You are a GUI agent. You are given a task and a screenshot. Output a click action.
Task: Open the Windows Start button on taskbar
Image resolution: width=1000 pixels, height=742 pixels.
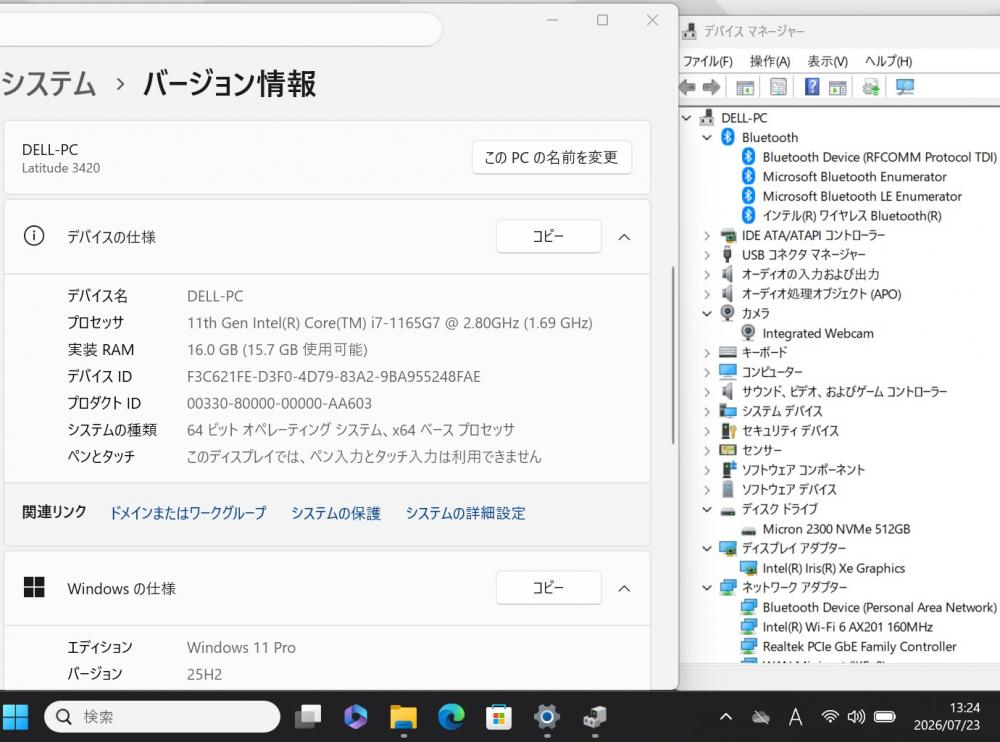15,716
